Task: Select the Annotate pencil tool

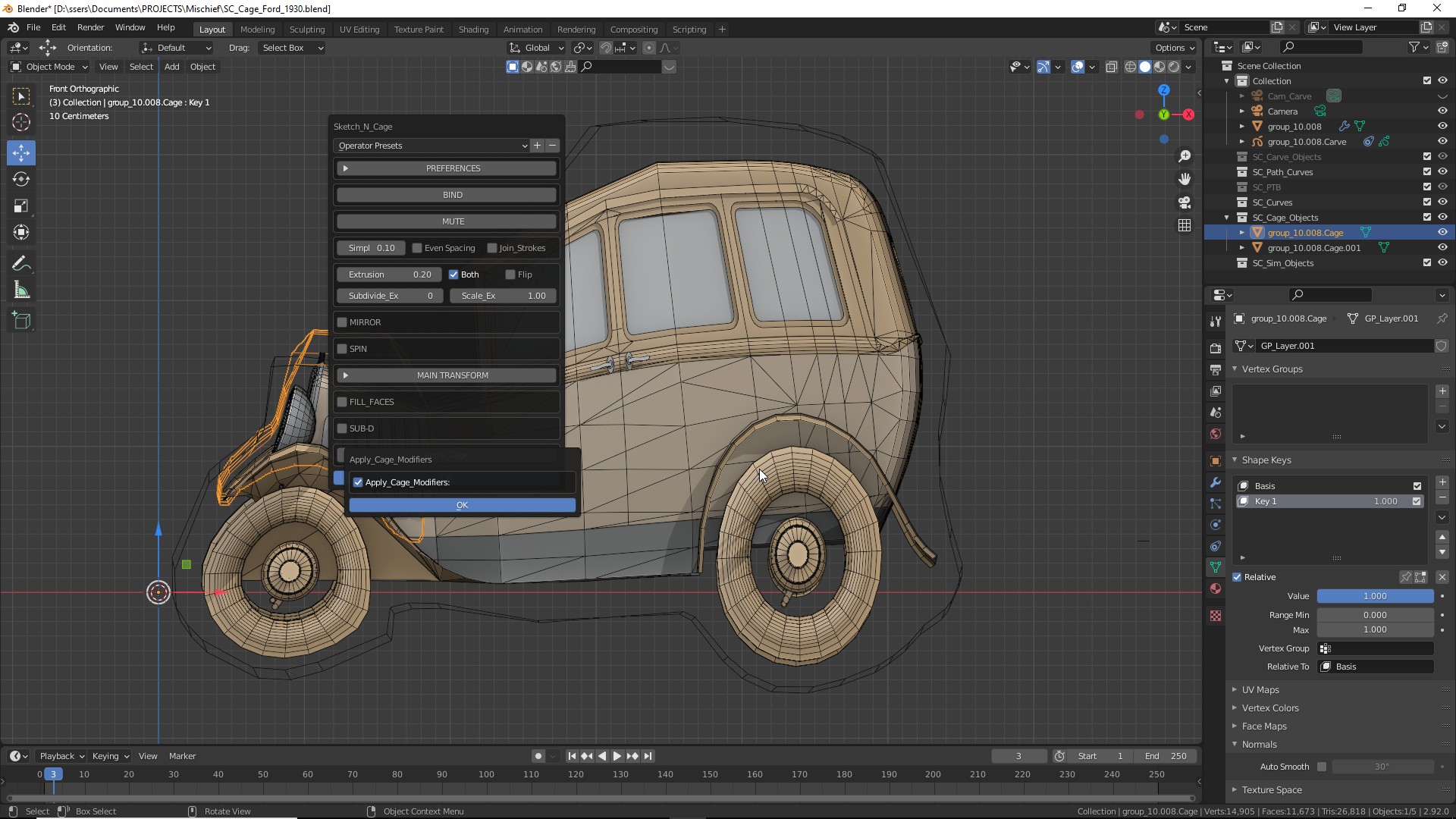Action: (21, 263)
